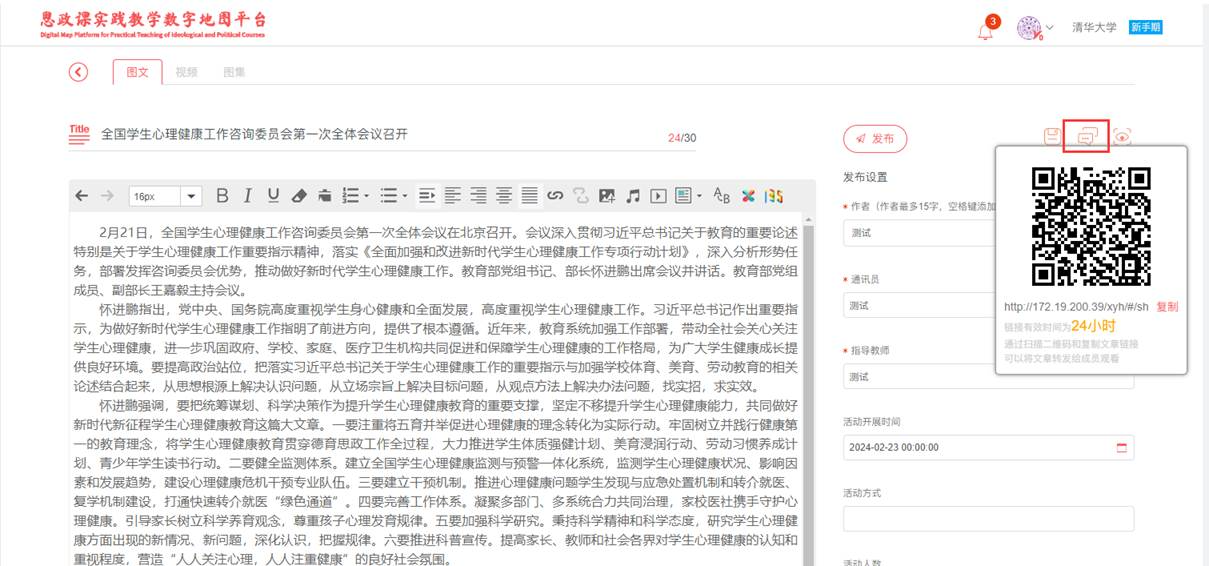Image resolution: width=1209 pixels, height=566 pixels.
Task: Click the insert music icon in editor toolbar
Action: click(632, 196)
